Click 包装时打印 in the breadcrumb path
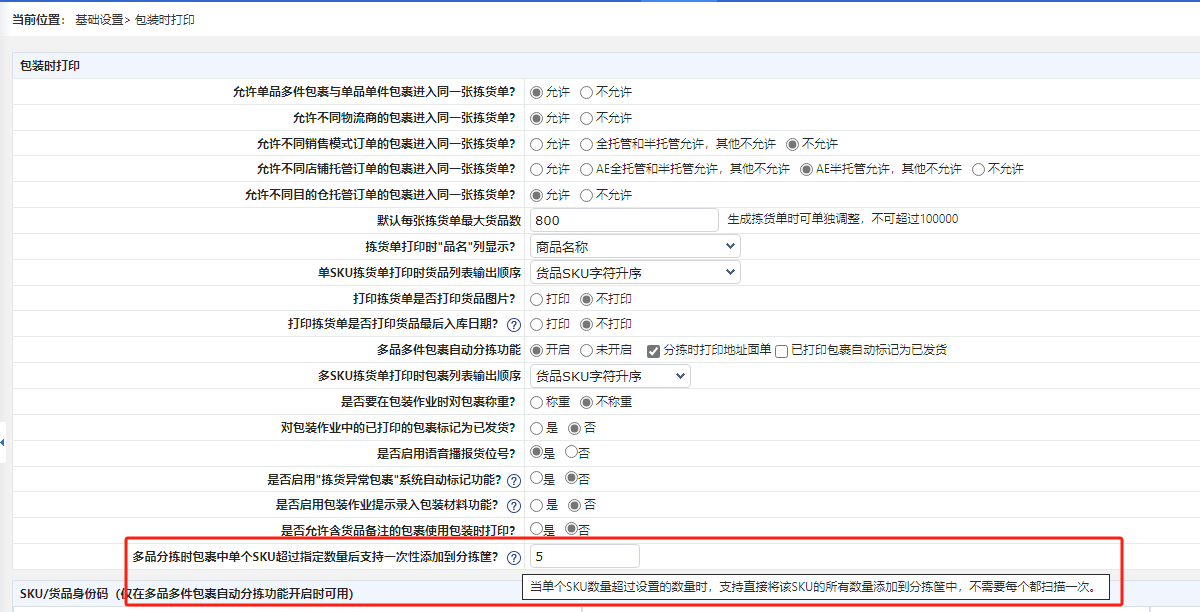Image resolution: width=1200 pixels, height=612 pixels. [165, 20]
